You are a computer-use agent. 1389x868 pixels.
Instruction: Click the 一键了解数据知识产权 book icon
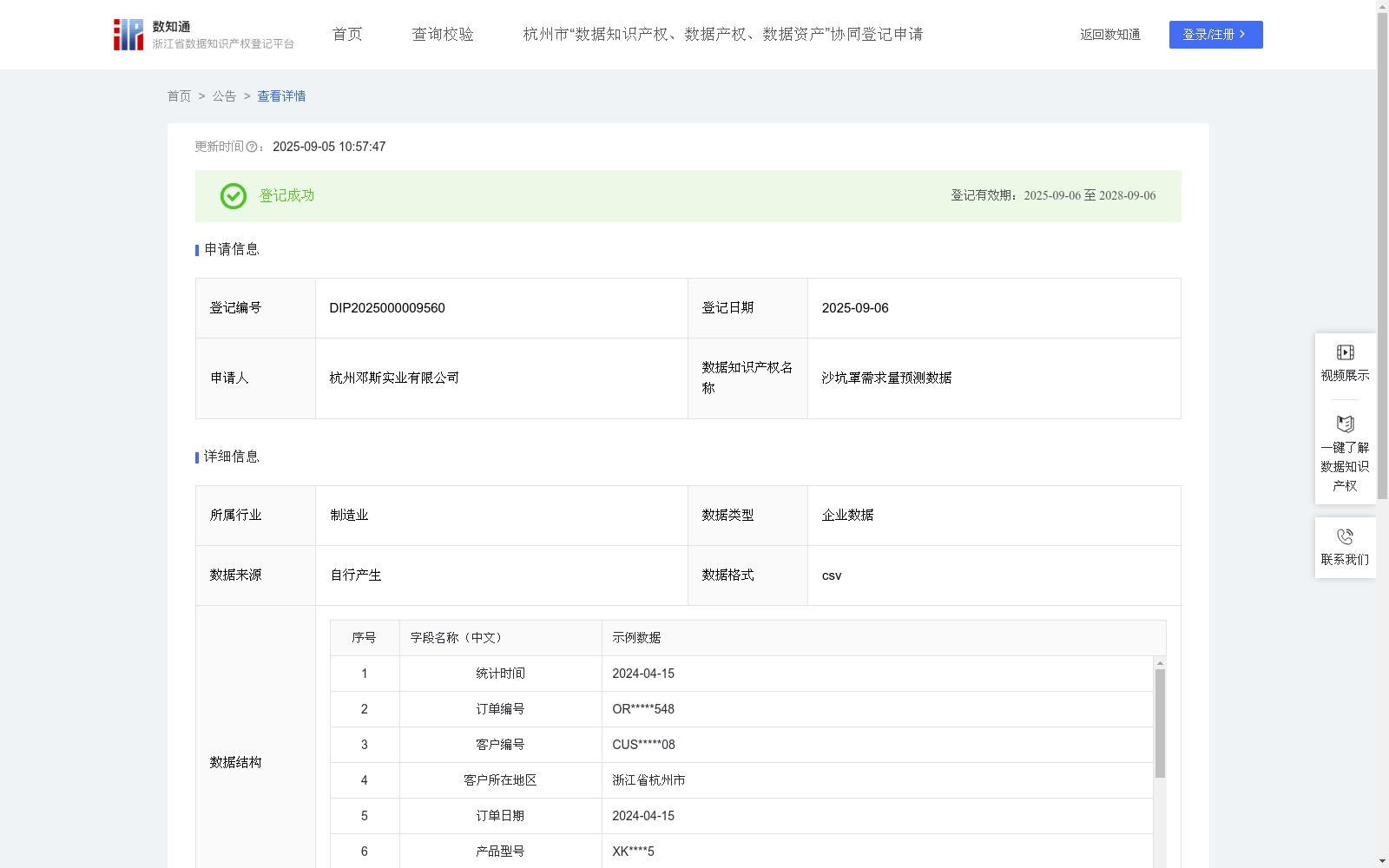(x=1345, y=424)
